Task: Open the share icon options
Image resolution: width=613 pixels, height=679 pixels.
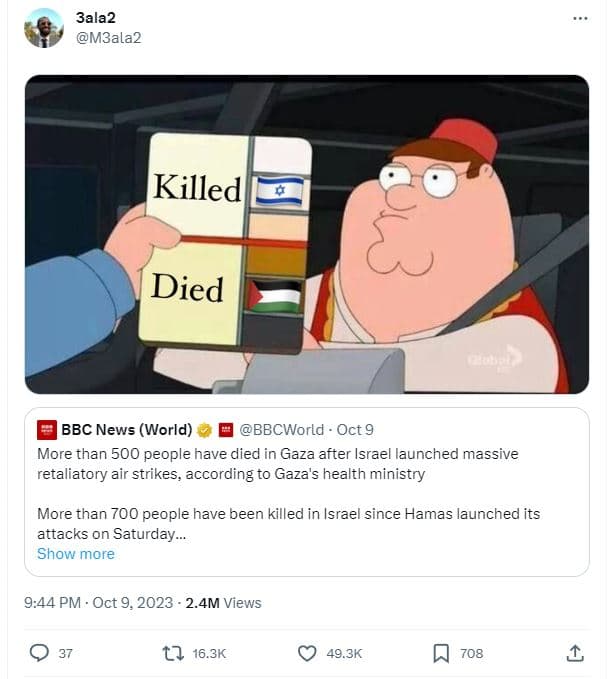Action: coord(575,653)
